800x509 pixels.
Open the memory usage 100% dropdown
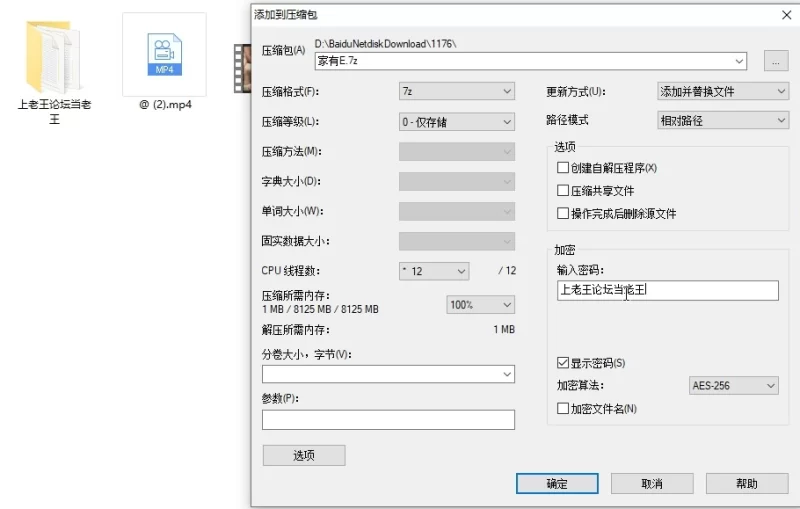click(x=480, y=305)
